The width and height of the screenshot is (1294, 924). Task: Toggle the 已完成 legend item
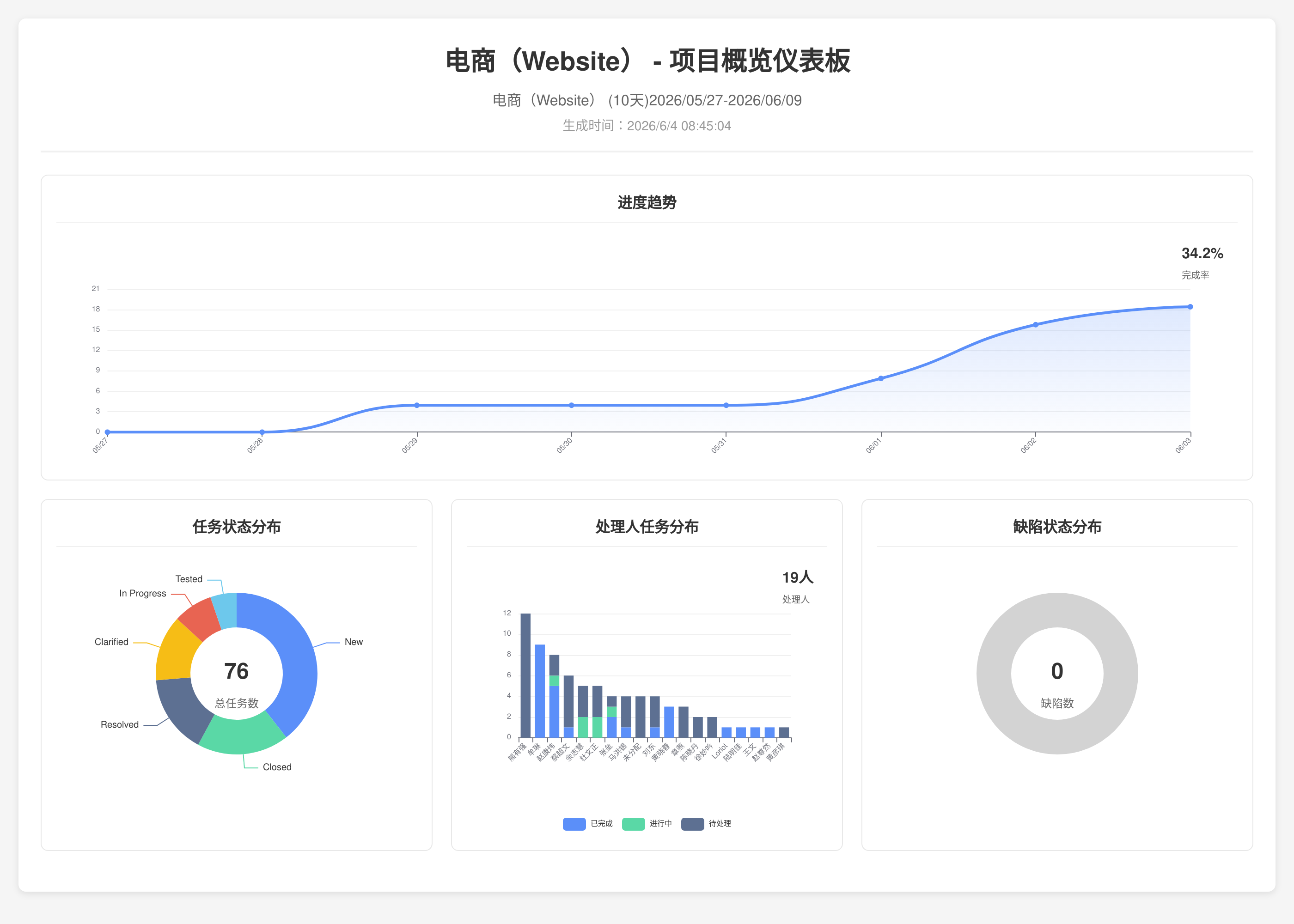pos(588,823)
